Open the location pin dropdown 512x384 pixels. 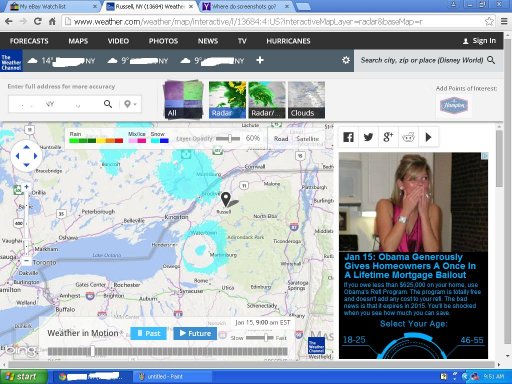point(130,104)
